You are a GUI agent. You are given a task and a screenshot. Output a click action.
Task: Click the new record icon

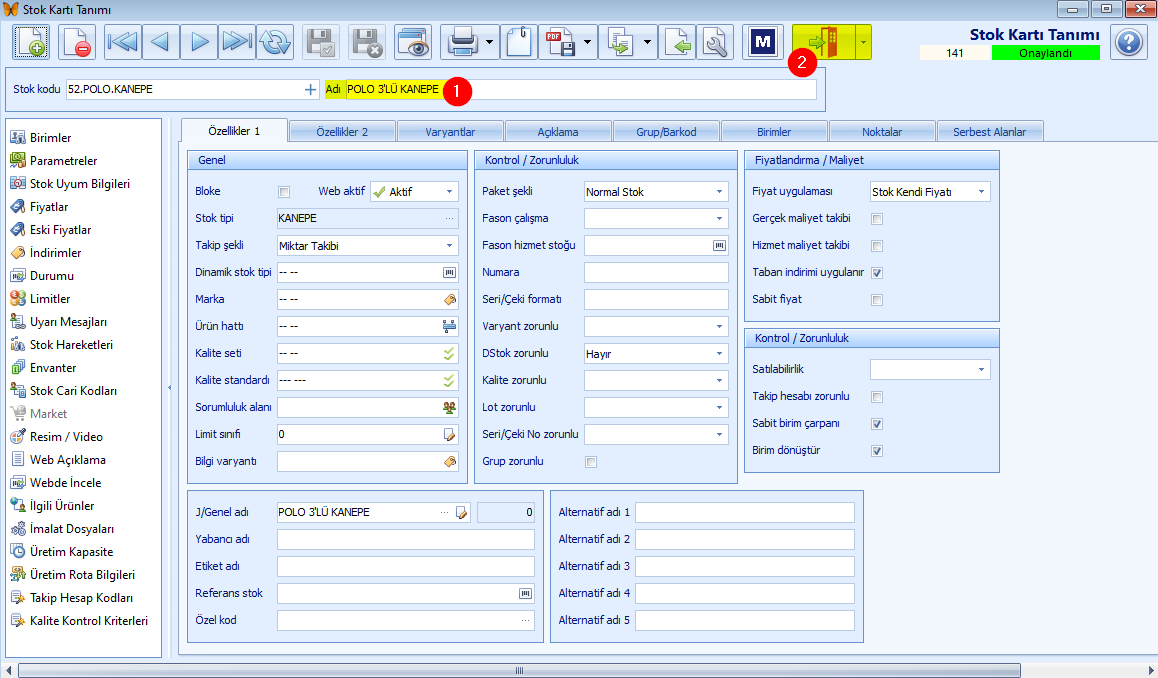[x=31, y=42]
